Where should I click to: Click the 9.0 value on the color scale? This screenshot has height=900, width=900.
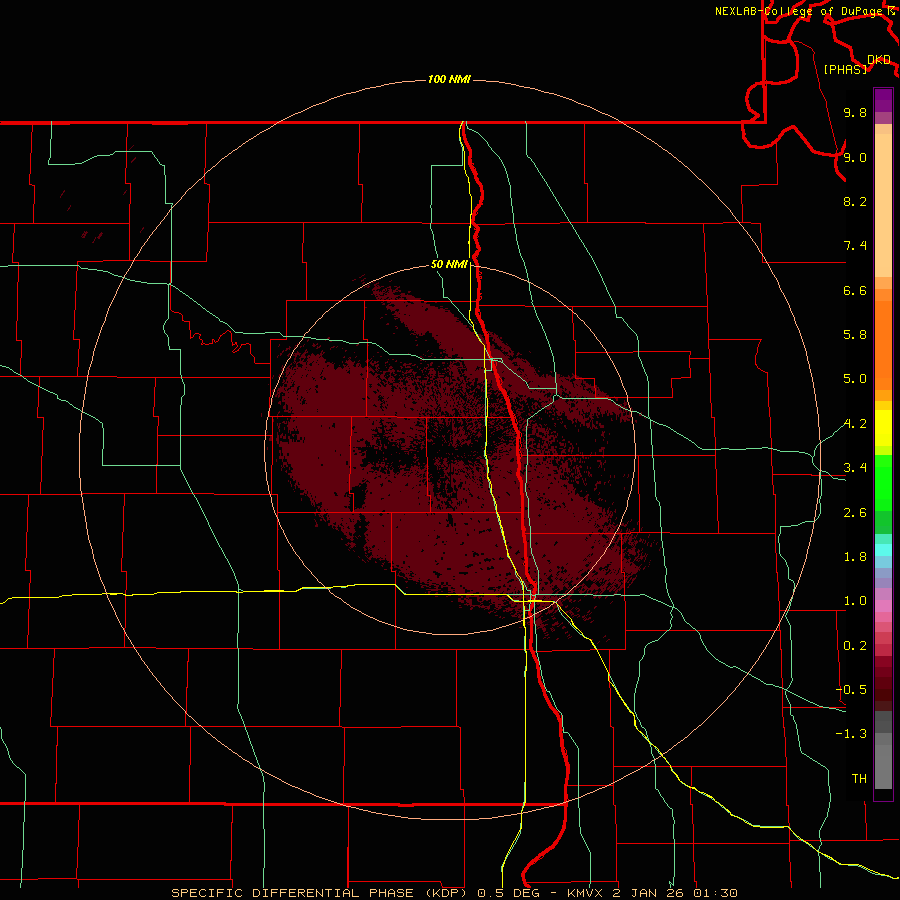click(x=855, y=157)
